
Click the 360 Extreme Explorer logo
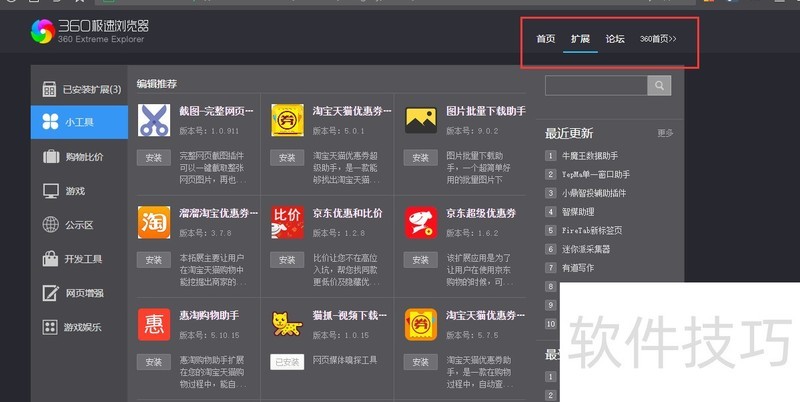[x=90, y=31]
